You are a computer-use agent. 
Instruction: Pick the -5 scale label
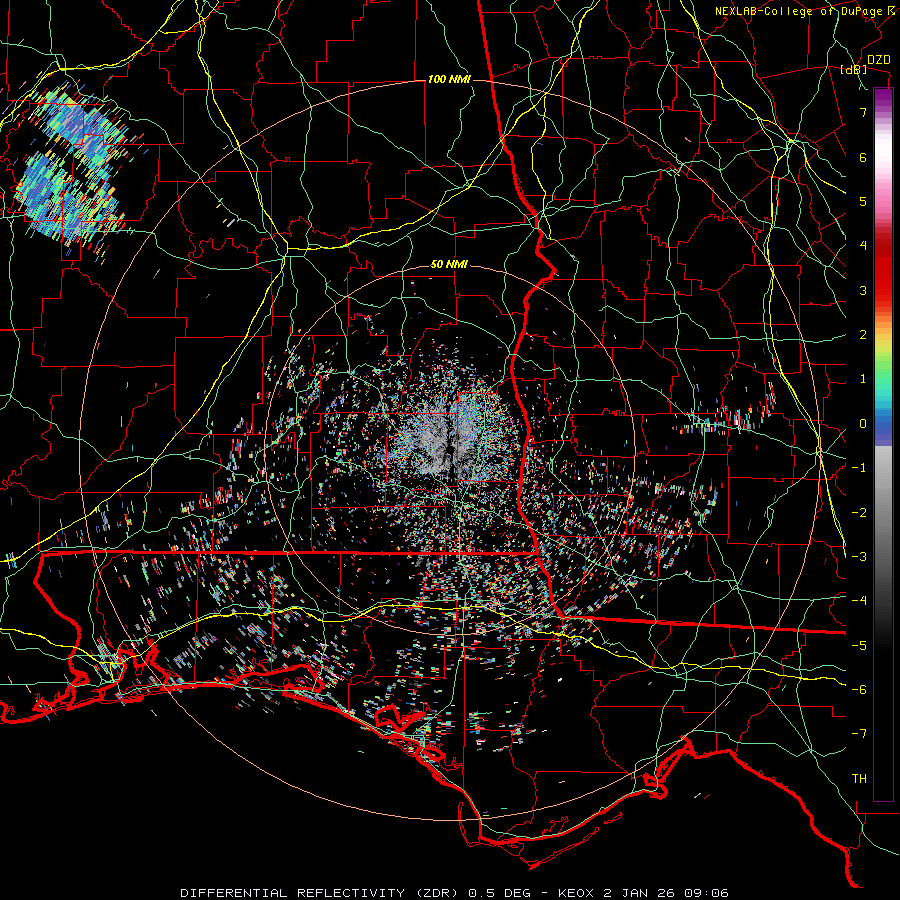(859, 646)
